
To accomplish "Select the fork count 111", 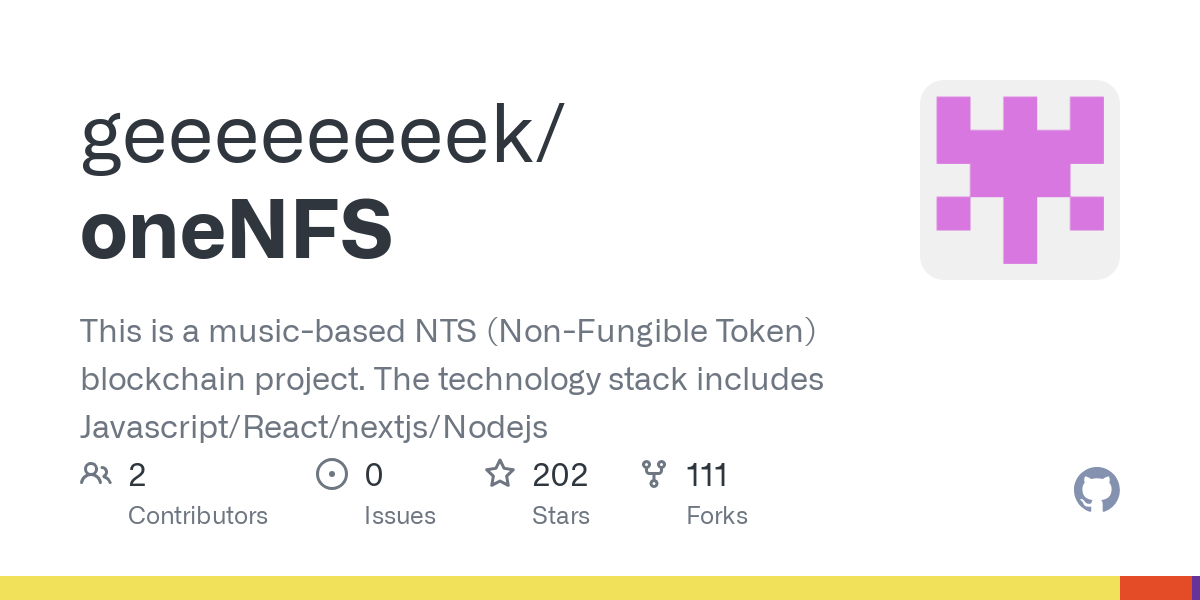I will [x=707, y=474].
